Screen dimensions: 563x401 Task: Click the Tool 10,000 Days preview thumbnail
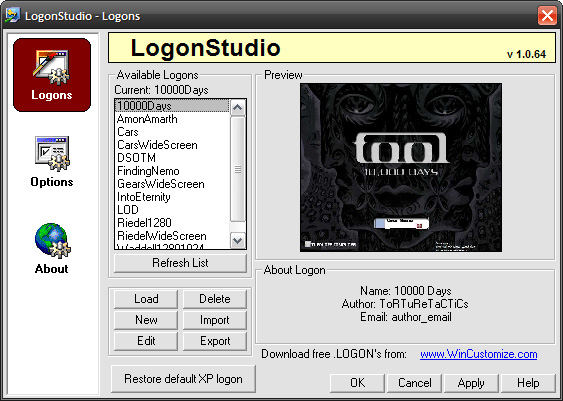401,168
